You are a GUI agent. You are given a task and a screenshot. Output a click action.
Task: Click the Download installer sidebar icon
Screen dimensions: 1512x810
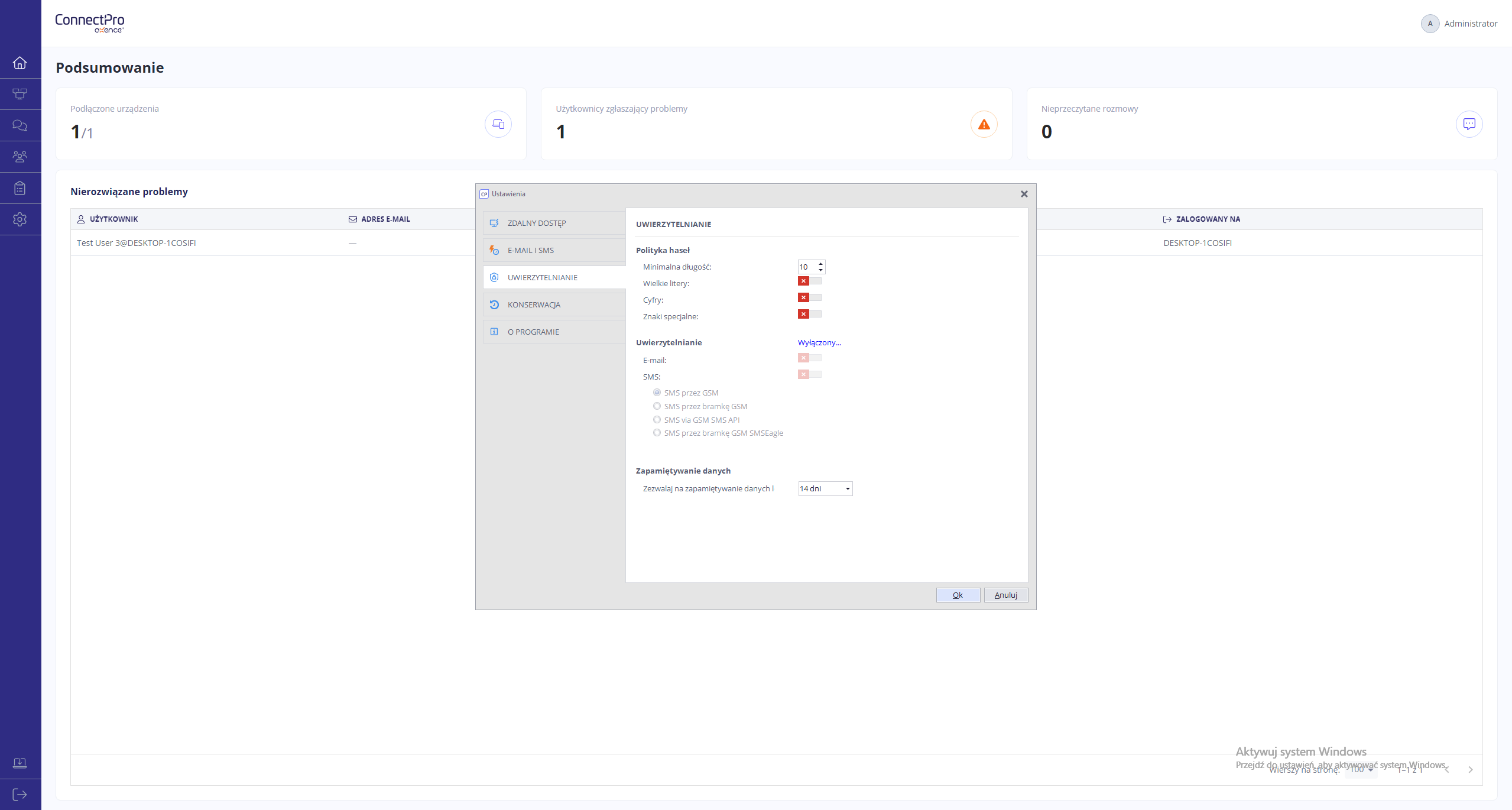point(20,763)
